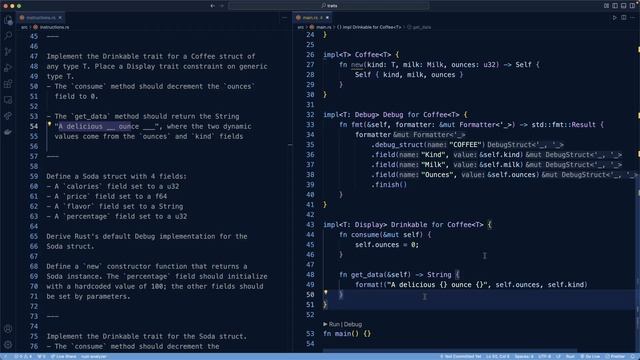Click the src breadcrumb above the main.rs editor
The height and width of the screenshot is (360, 640).
300,27
